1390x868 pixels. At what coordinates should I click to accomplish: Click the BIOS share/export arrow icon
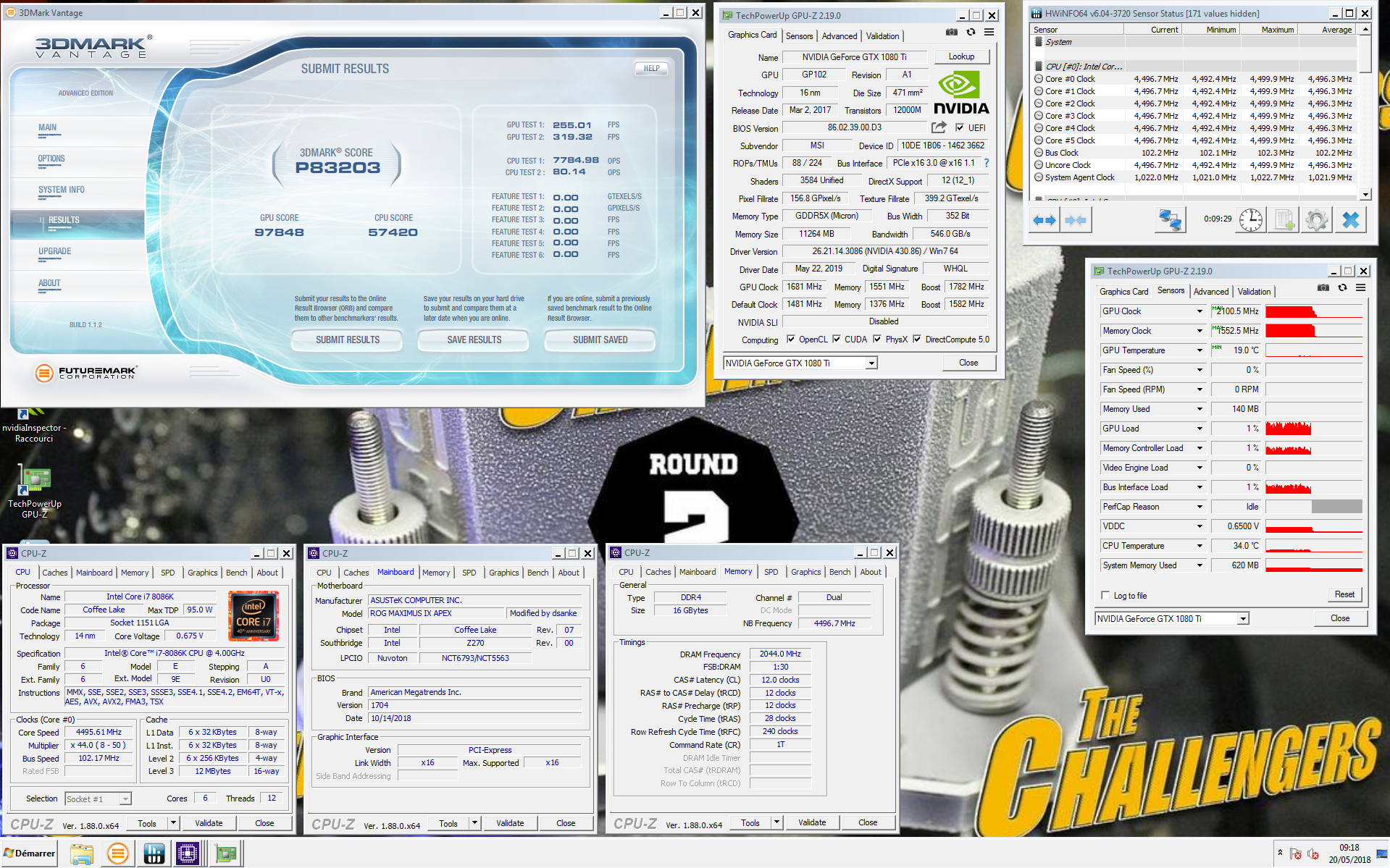pos(939,127)
